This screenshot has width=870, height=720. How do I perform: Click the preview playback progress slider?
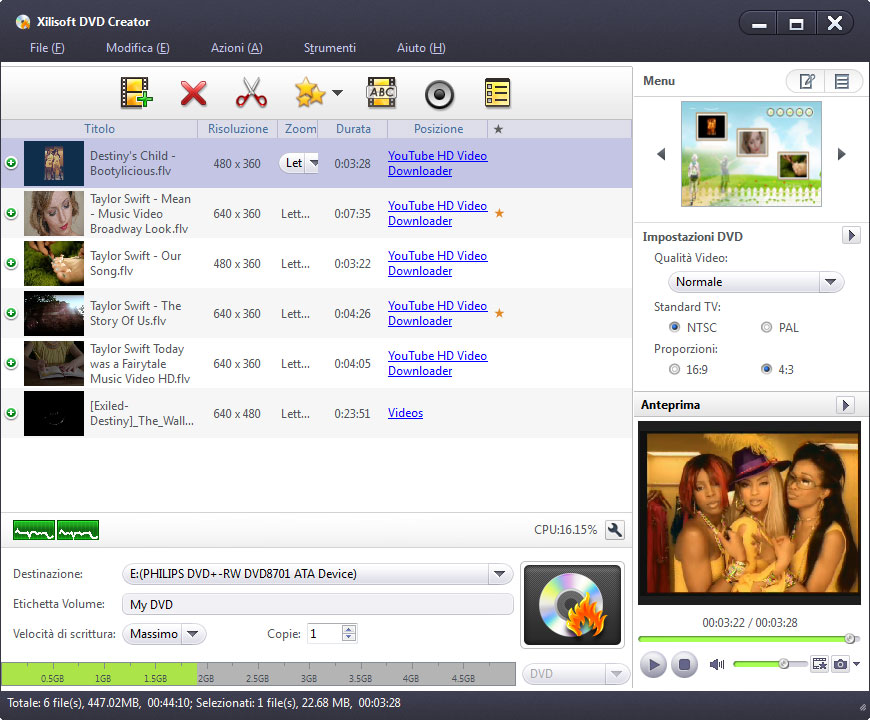[748, 639]
